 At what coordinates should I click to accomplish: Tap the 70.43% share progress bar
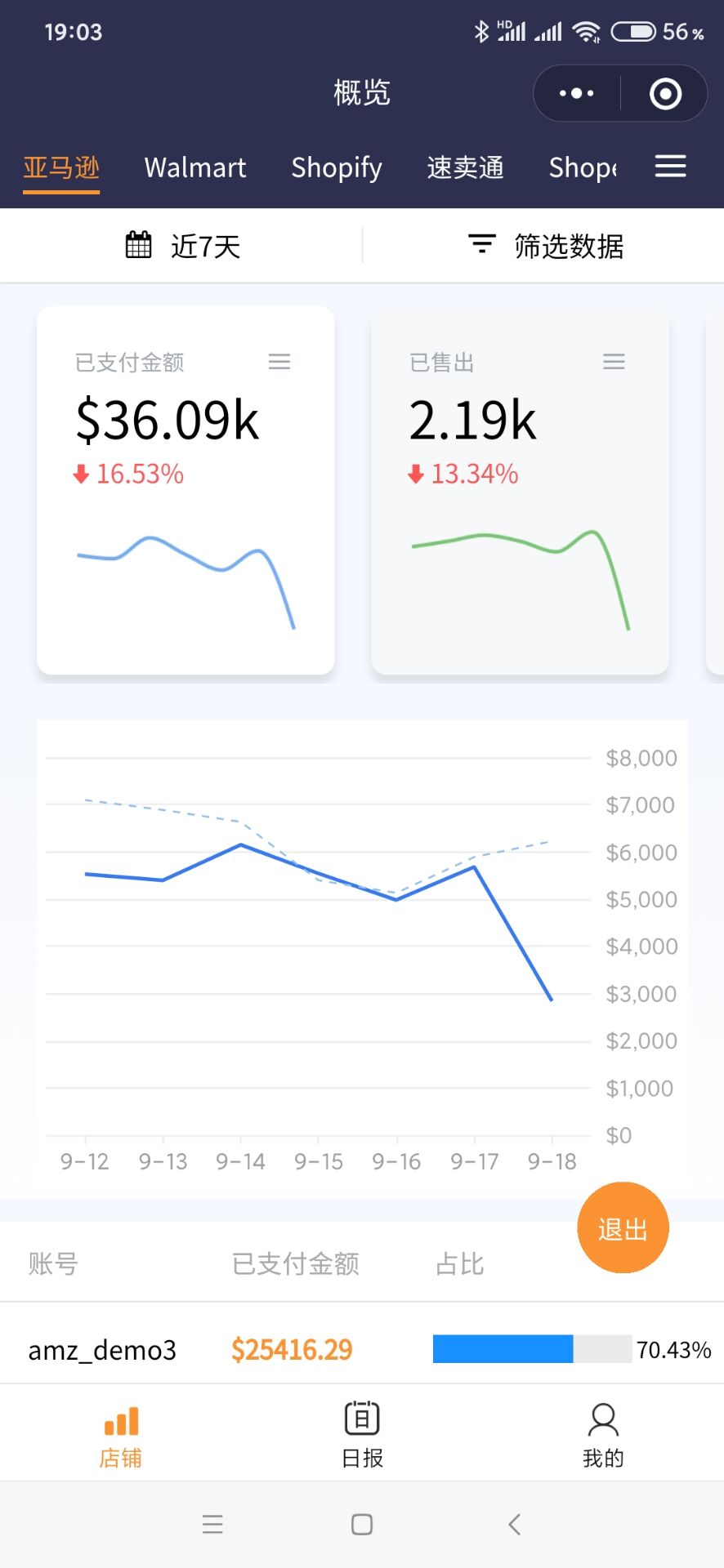[x=531, y=1349]
